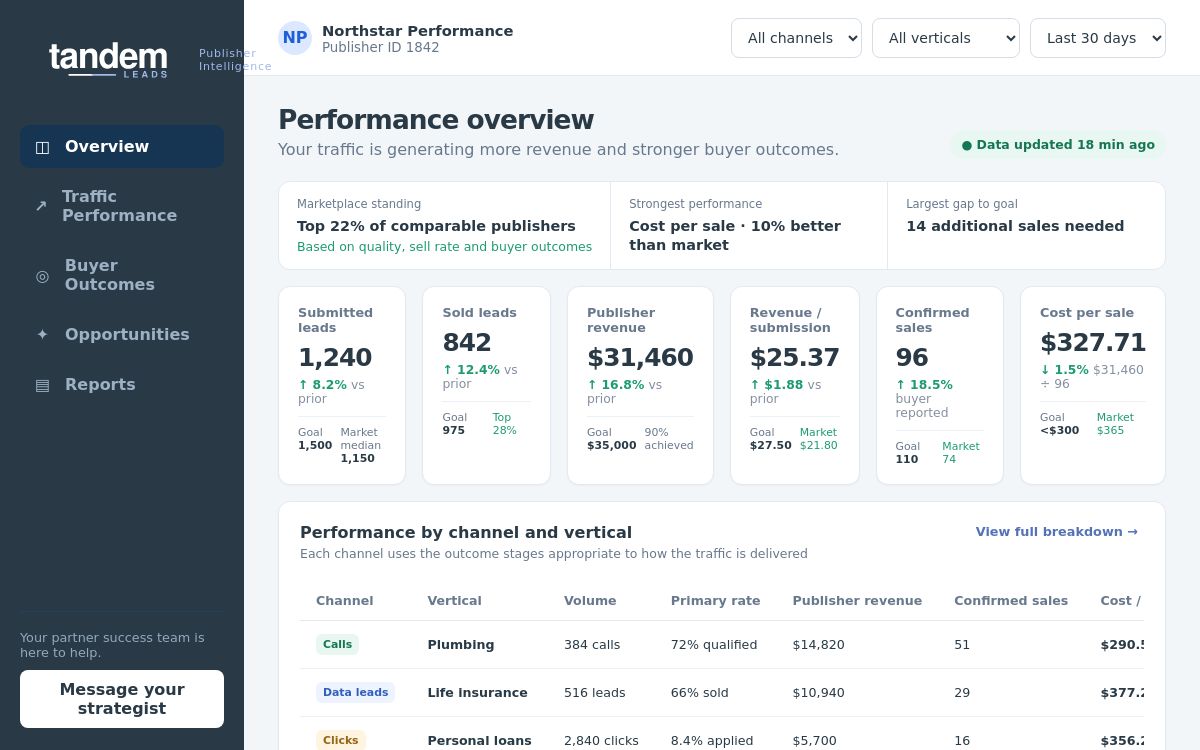1200x750 pixels.
Task: Open the Opportunities section
Action: click(x=122, y=334)
